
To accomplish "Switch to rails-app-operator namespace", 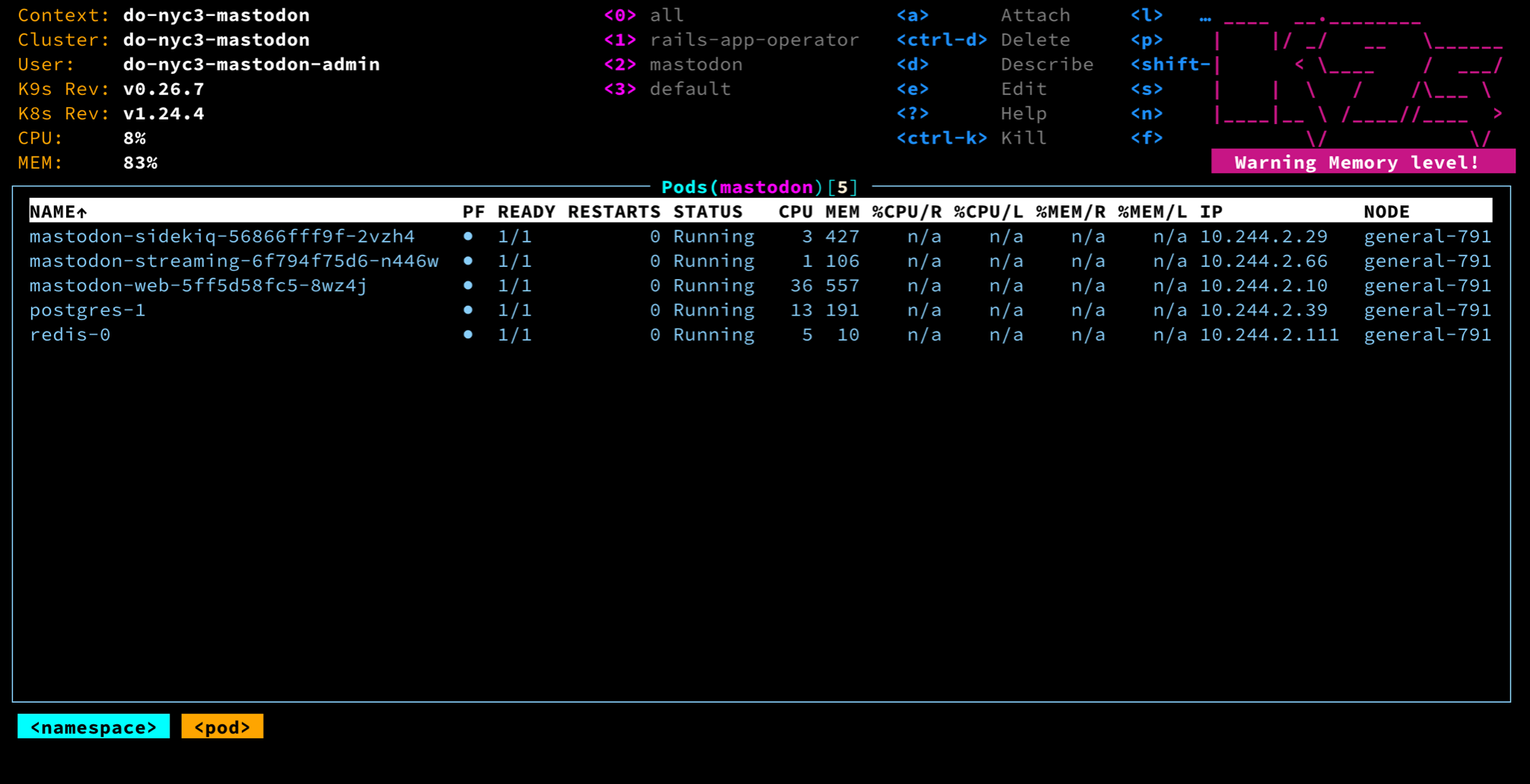I will [753, 40].
